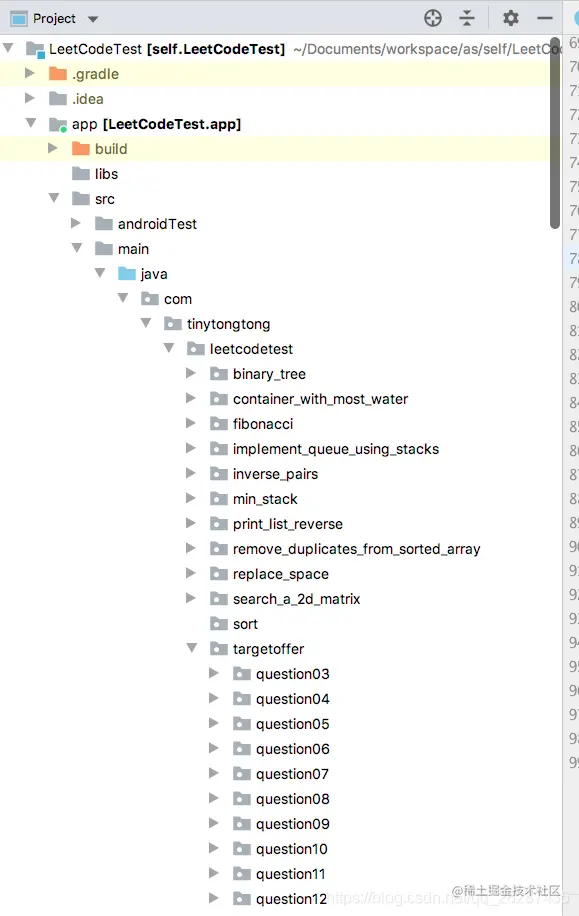This screenshot has height=916, width=579.
Task: Hide the Project panel with the minus icon
Action: [x=545, y=19]
